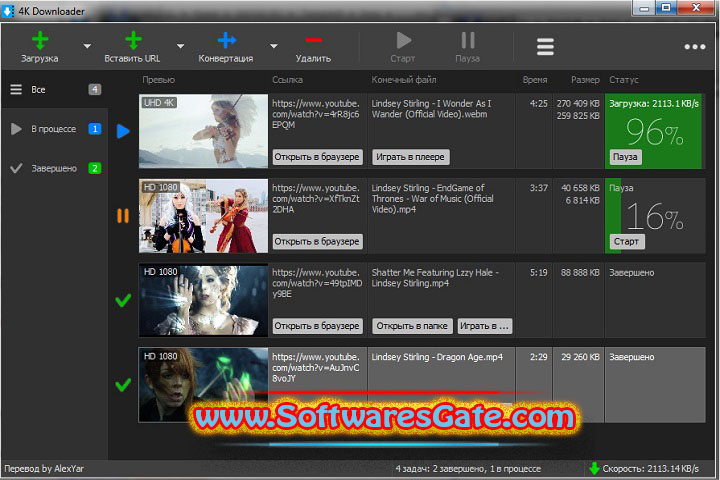Click Пауза button in 96% status cell
Viewport: 720px width, 480px height.
(x=625, y=157)
